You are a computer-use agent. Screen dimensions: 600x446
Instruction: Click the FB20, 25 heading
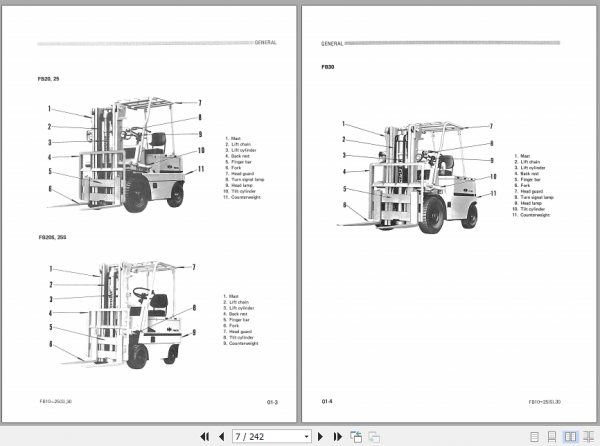(x=49, y=79)
